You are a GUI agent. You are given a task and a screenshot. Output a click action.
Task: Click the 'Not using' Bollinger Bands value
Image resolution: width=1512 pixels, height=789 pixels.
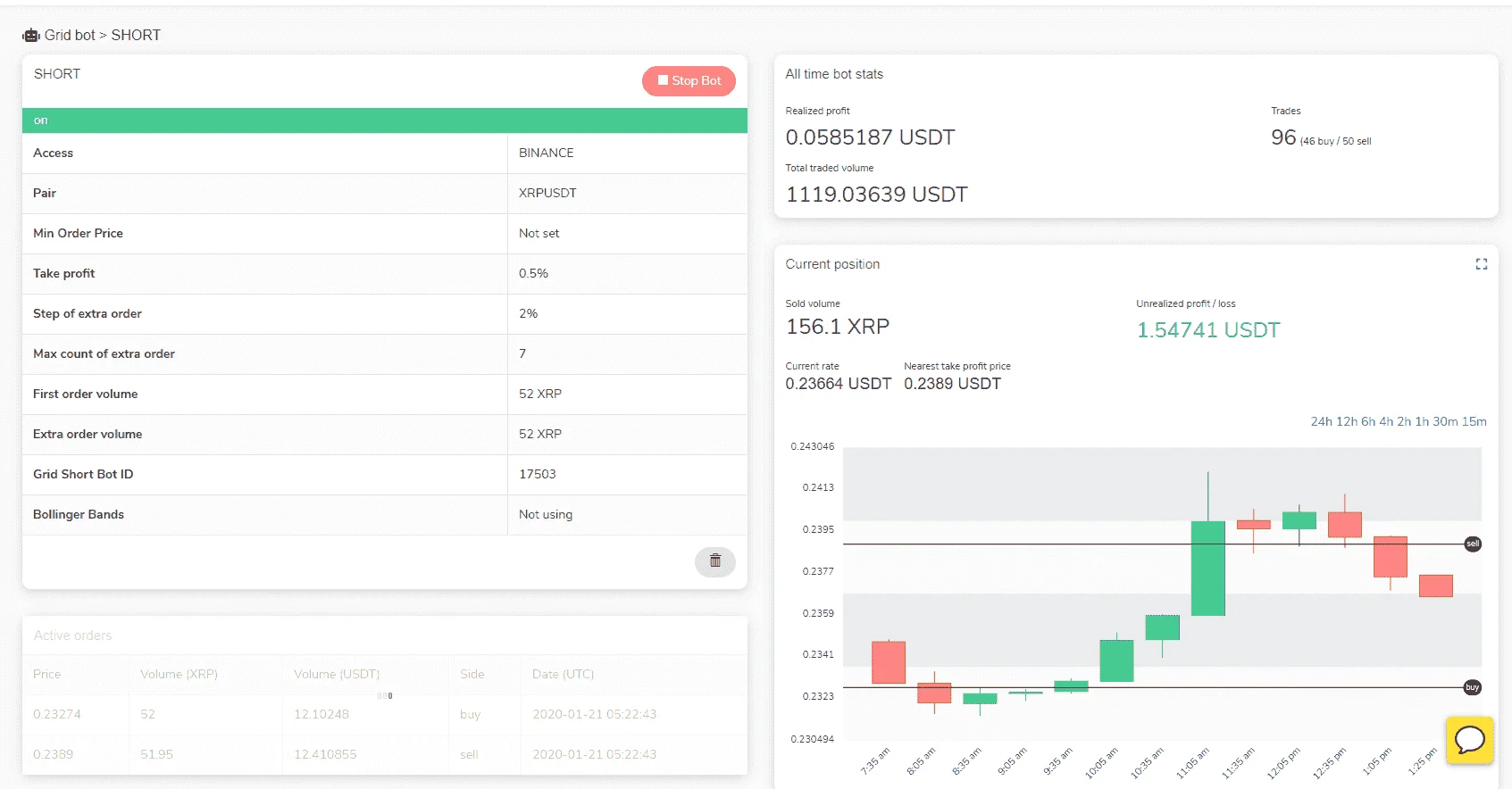(x=546, y=514)
